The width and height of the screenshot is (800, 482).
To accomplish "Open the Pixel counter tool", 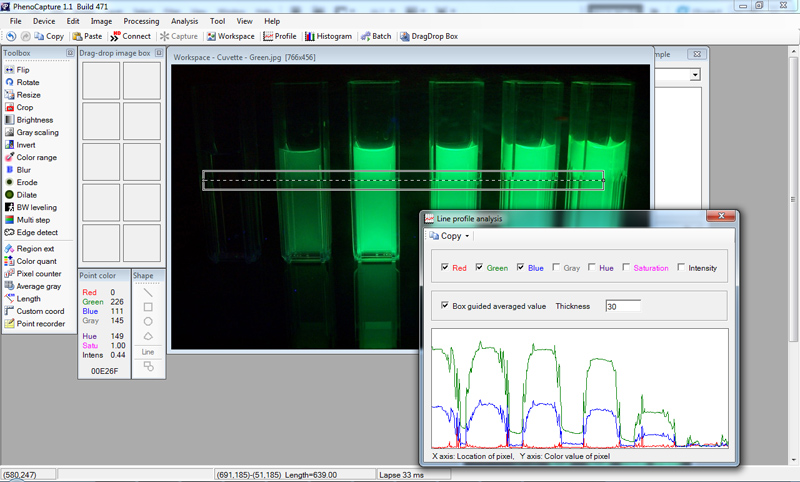I will pyautogui.click(x=38, y=273).
